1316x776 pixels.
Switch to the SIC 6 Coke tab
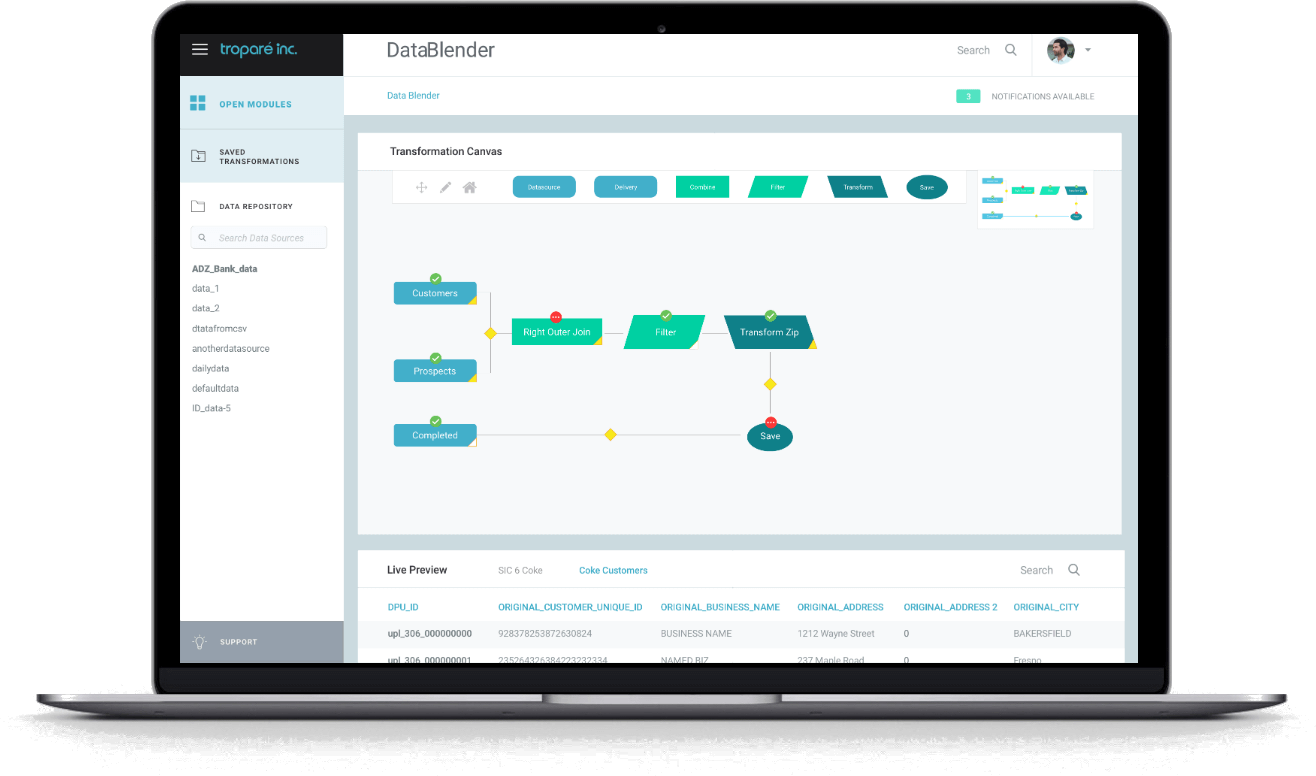(x=520, y=570)
